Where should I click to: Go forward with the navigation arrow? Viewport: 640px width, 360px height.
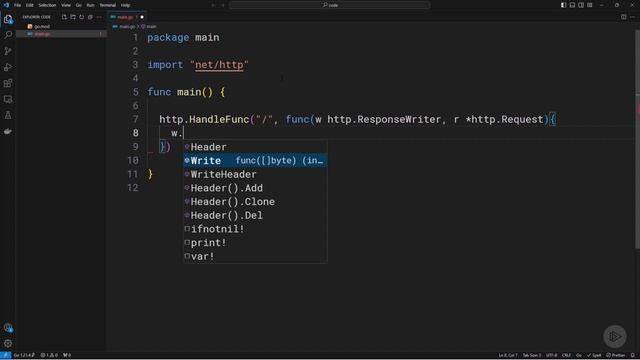coord(223,5)
